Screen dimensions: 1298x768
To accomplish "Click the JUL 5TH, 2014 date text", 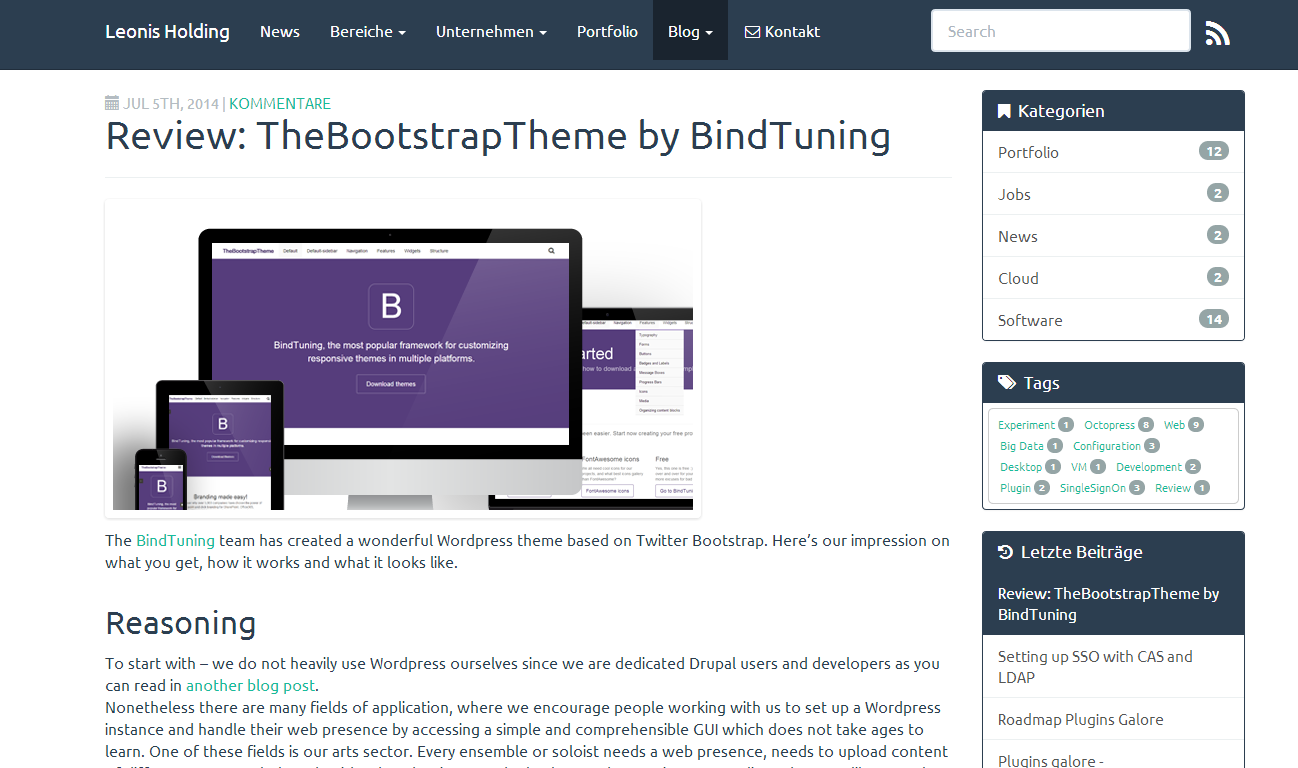I will (171, 104).
